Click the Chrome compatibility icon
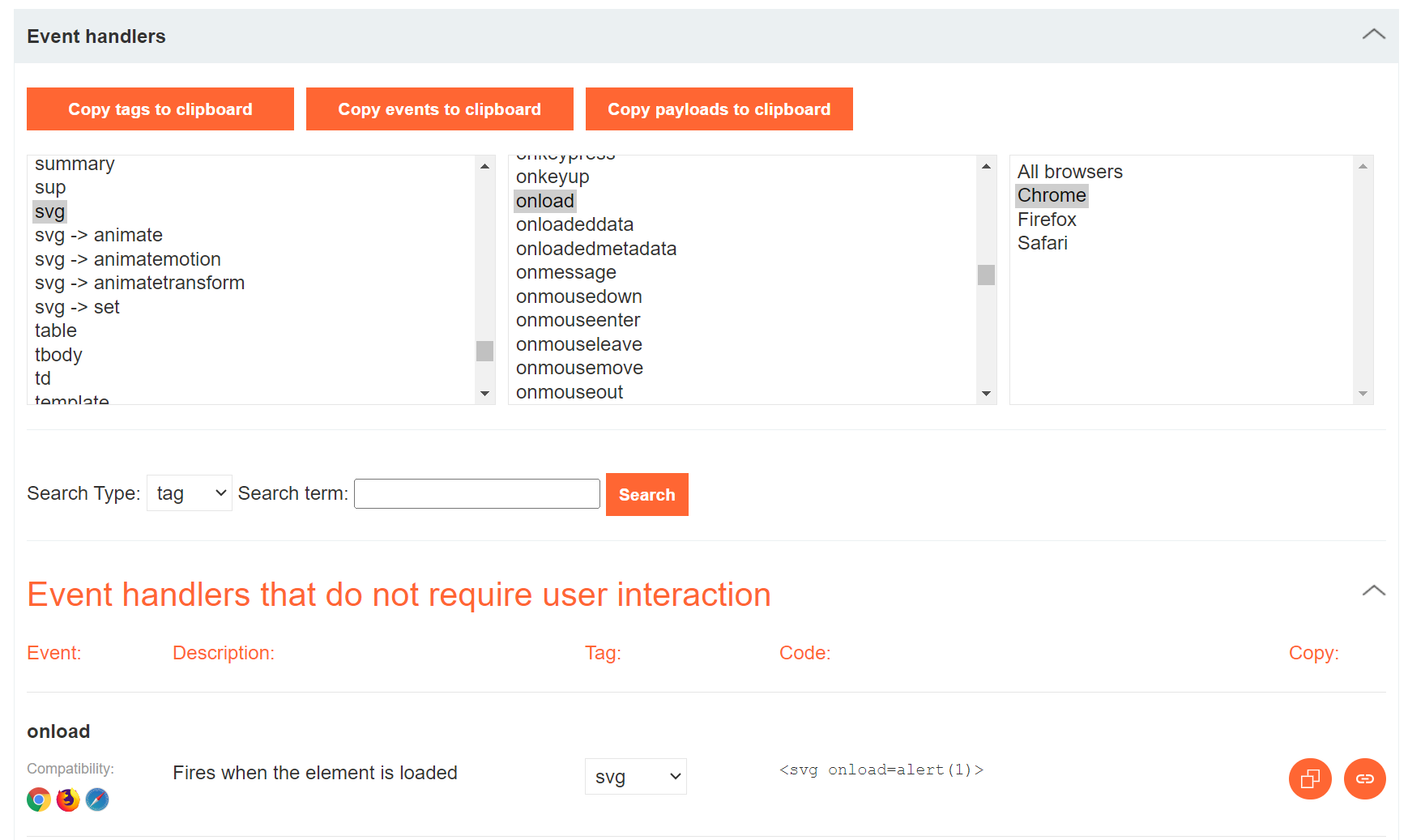This screenshot has height=840, width=1408. pos(39,799)
